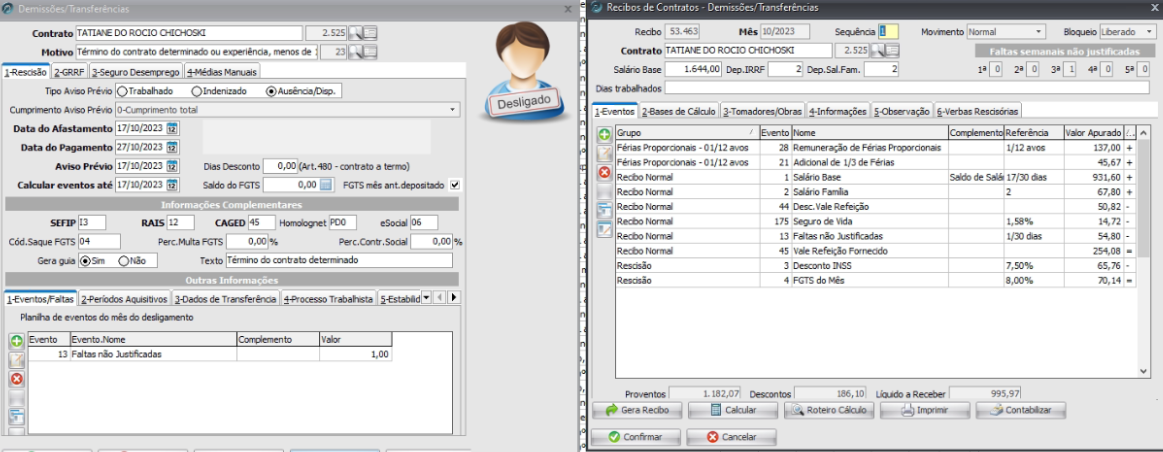Click red delete icon in dismissal events sheet
1163x452 pixels.
tap(17, 379)
